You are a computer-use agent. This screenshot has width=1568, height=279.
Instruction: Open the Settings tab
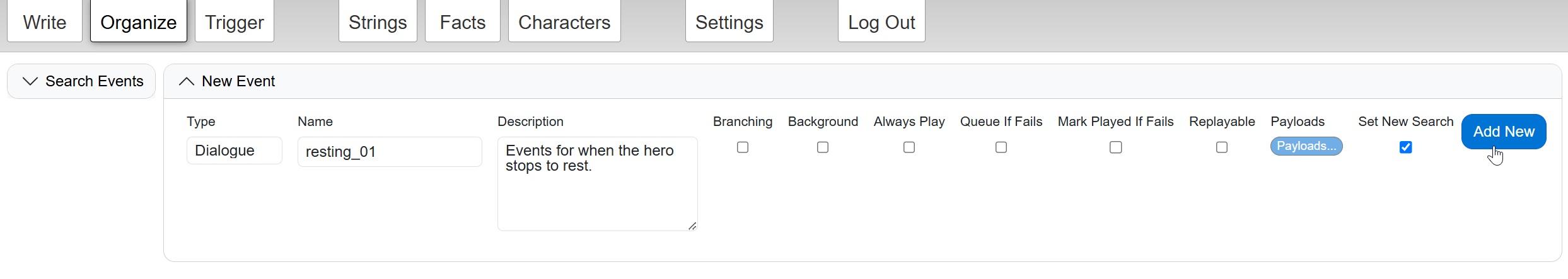tap(729, 22)
